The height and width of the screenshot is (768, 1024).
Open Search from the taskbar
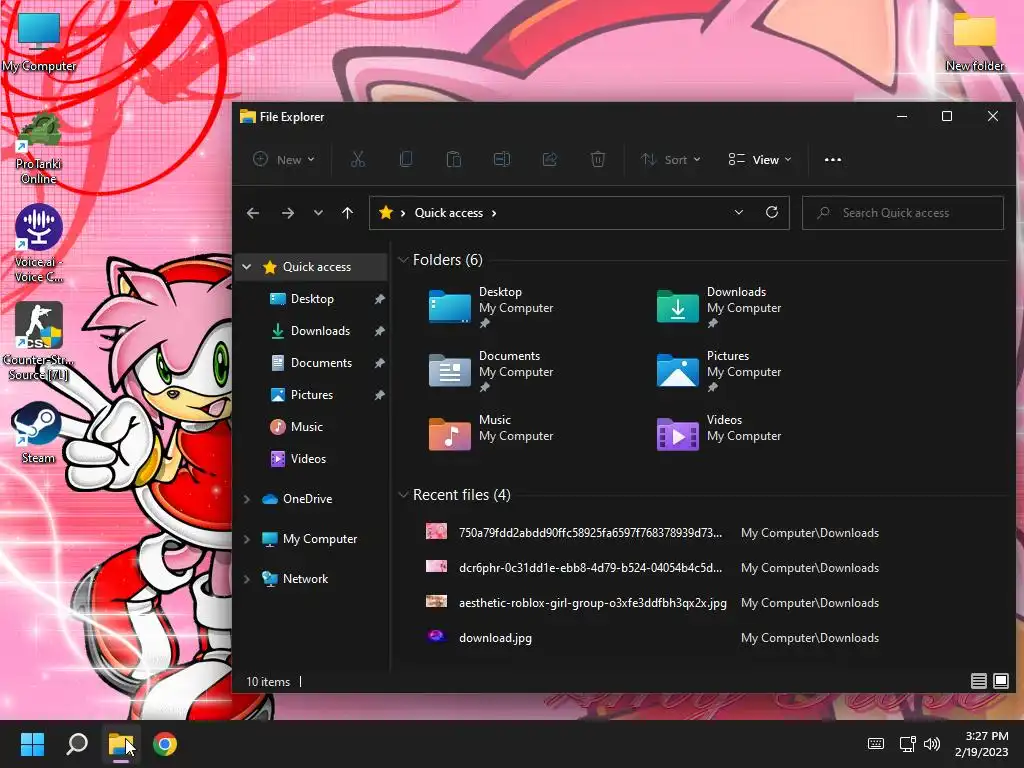(77, 744)
